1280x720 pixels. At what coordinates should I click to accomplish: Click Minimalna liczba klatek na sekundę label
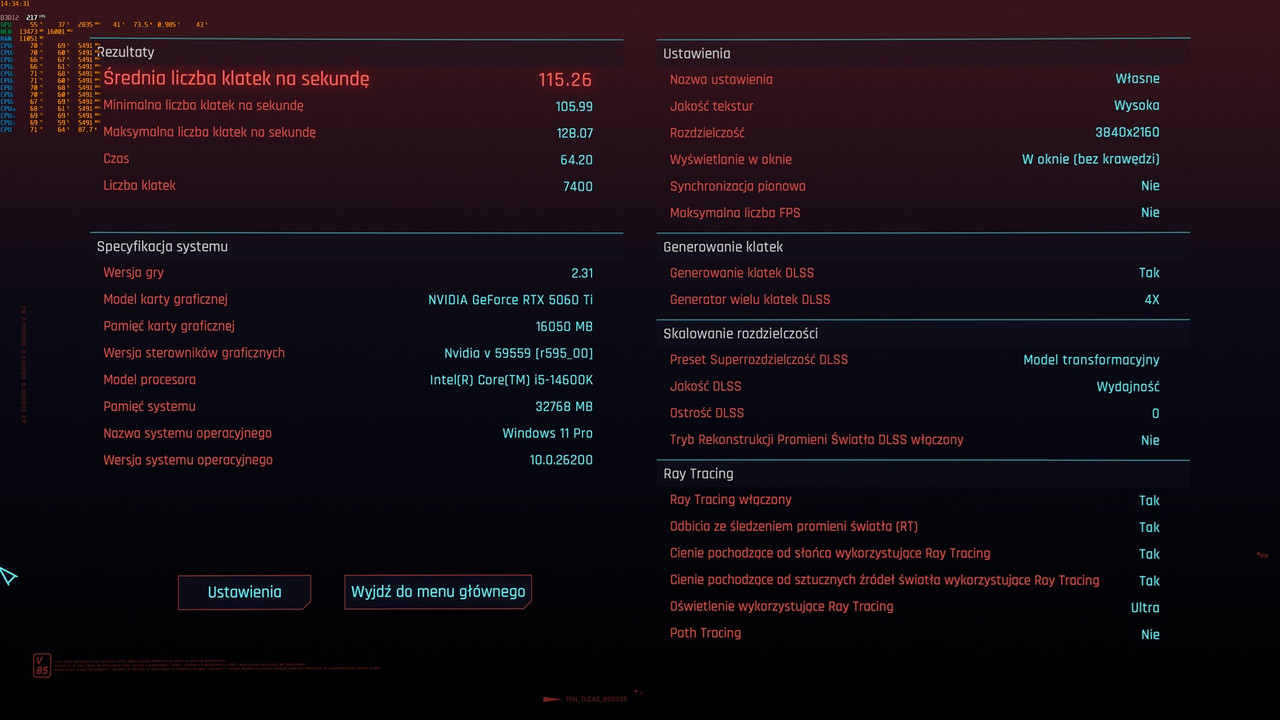203,105
